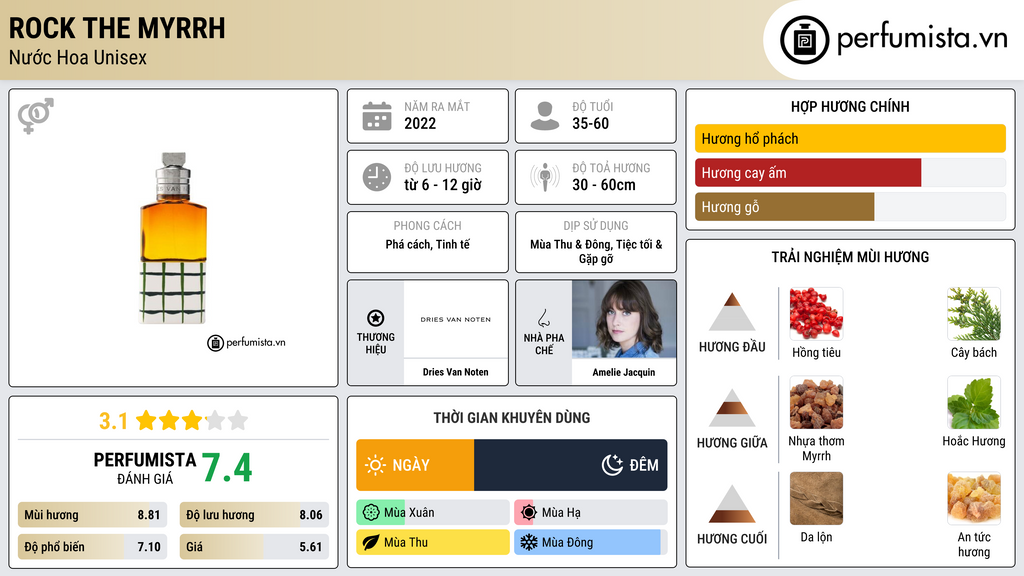Image resolution: width=1024 pixels, height=576 pixels.
Task: Click Amelie Jacquin's portrait photo
Action: 624,319
